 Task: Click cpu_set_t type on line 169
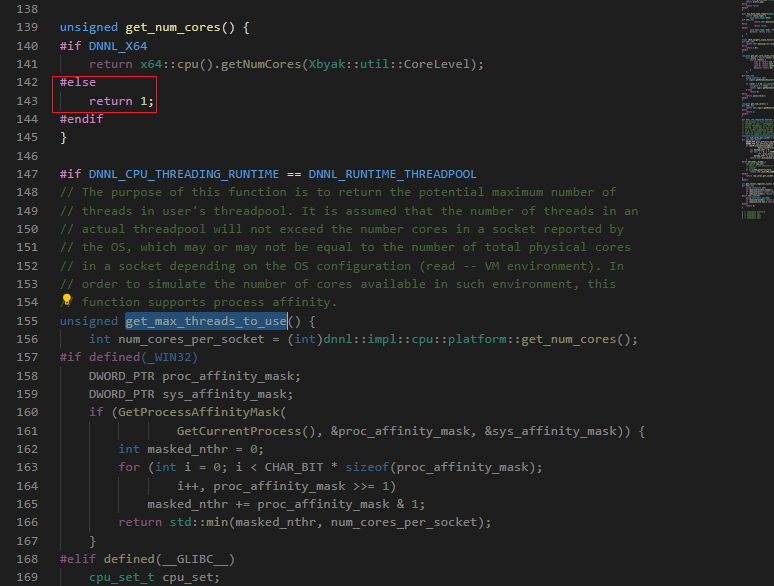[121, 577]
